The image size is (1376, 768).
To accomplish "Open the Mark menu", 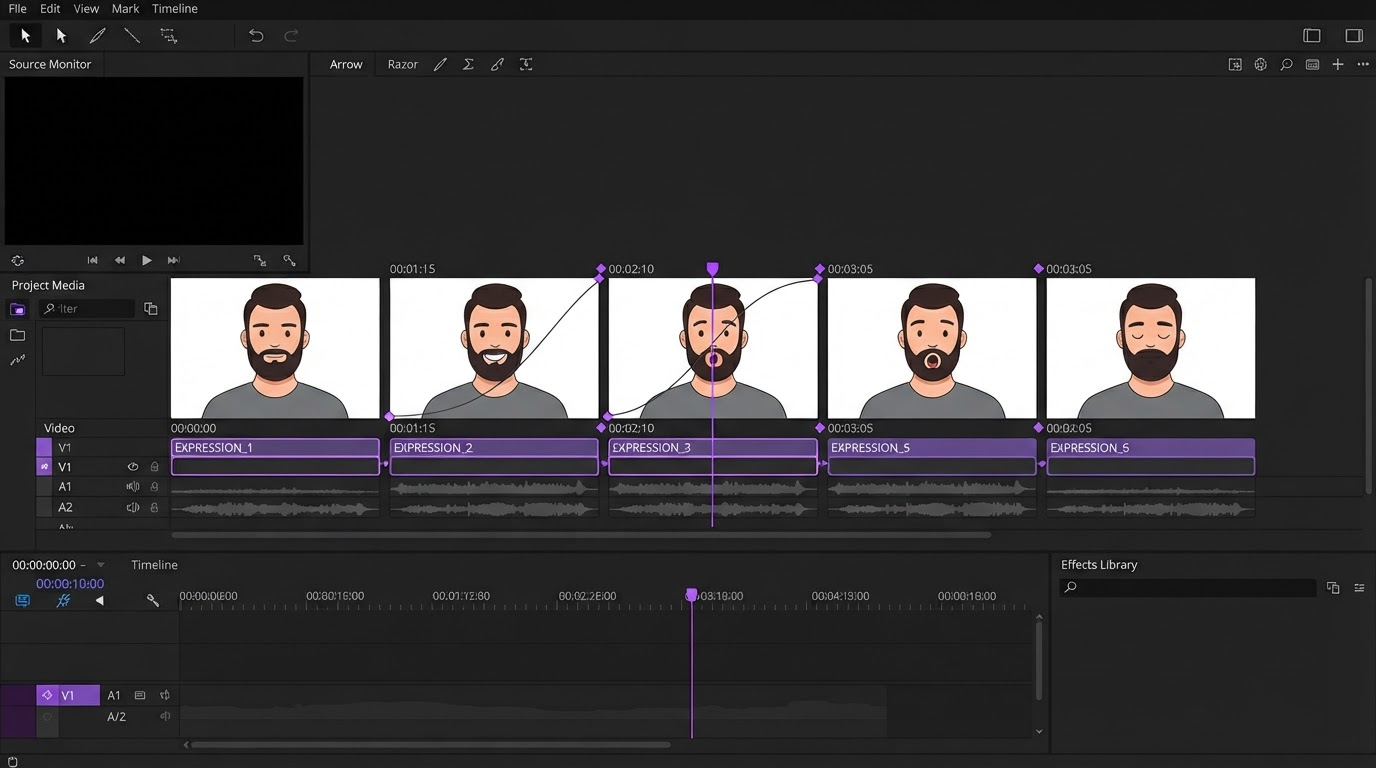I will coord(125,9).
